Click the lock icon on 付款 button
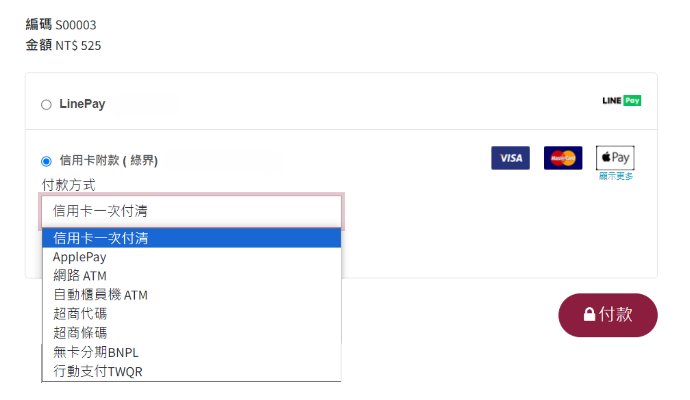The width and height of the screenshot is (690, 400). 589,315
